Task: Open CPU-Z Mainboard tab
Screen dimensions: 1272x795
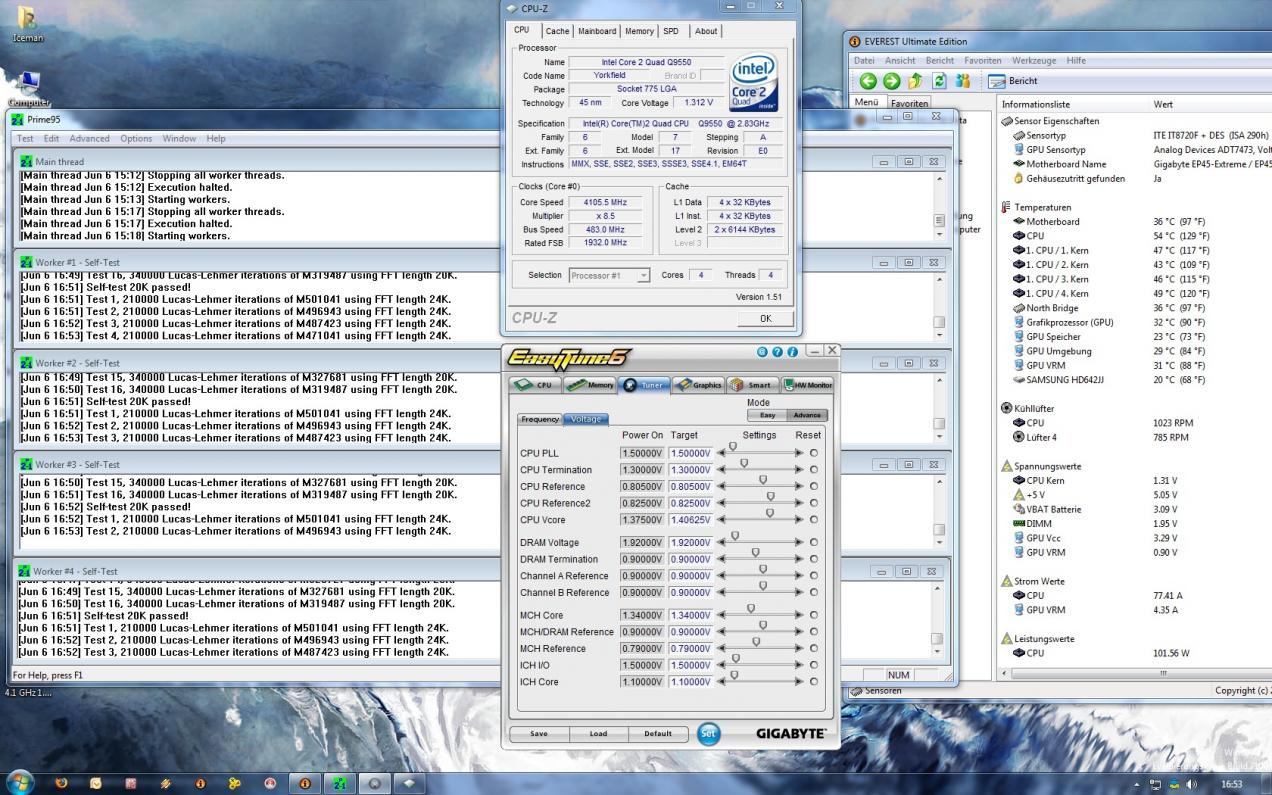Action: [x=597, y=31]
